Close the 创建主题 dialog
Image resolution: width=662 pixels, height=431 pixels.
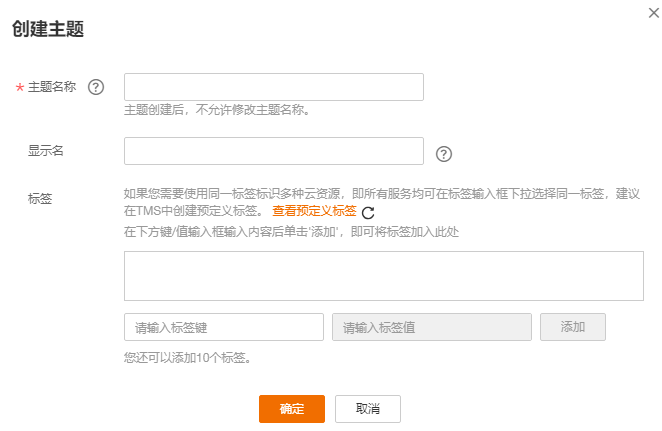pos(653,11)
